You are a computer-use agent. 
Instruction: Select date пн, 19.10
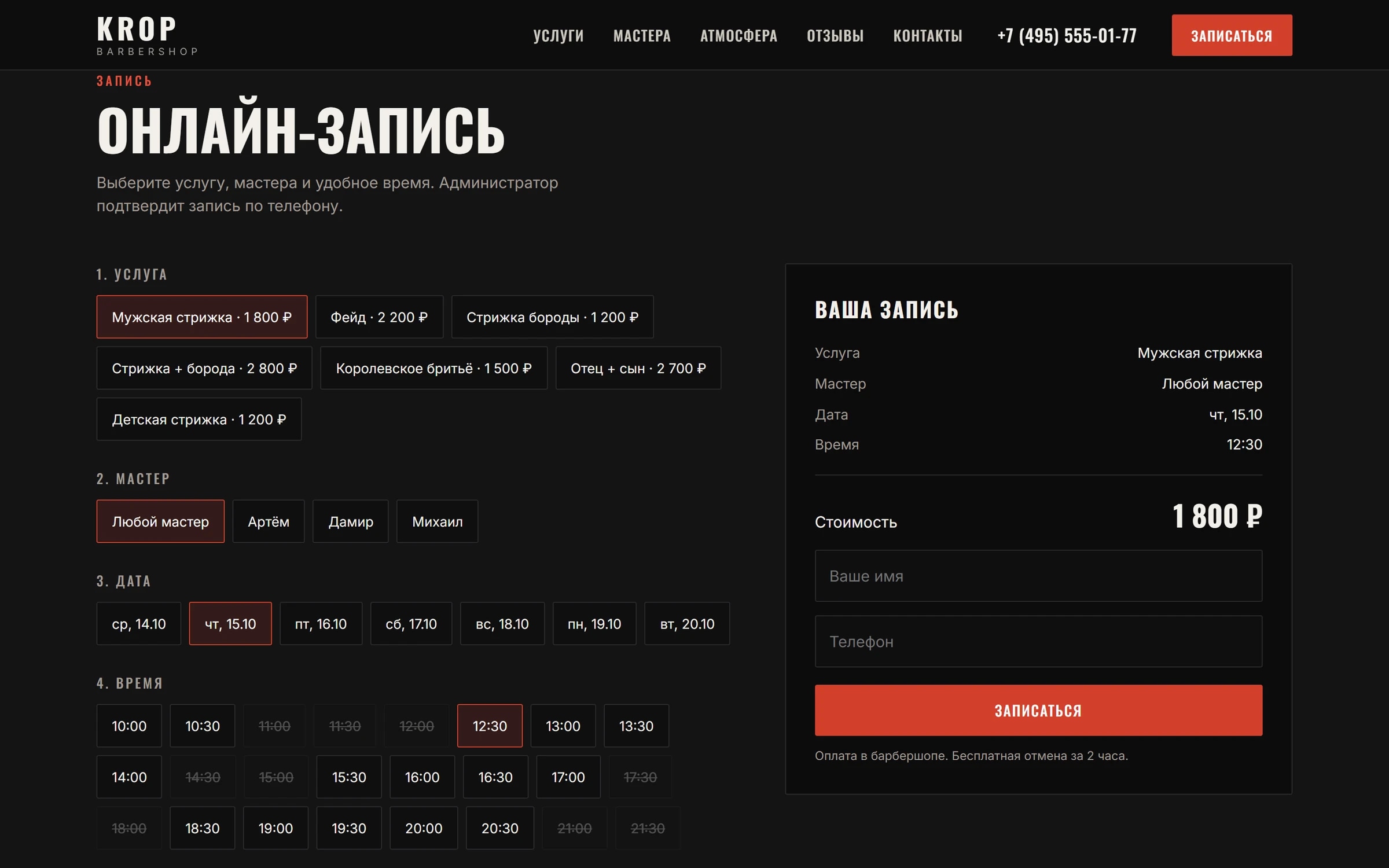click(x=594, y=624)
